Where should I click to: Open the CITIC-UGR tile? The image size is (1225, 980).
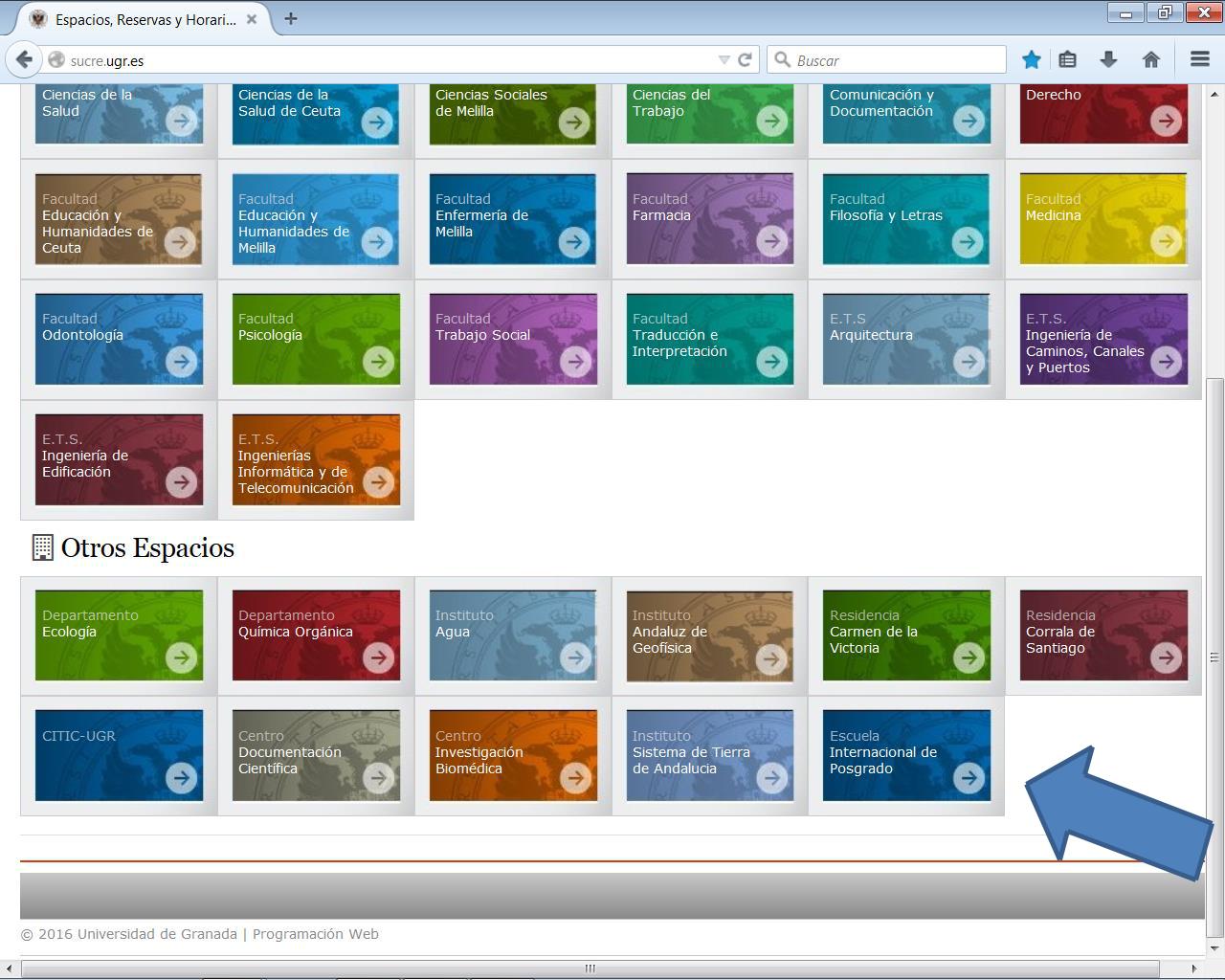coord(119,755)
